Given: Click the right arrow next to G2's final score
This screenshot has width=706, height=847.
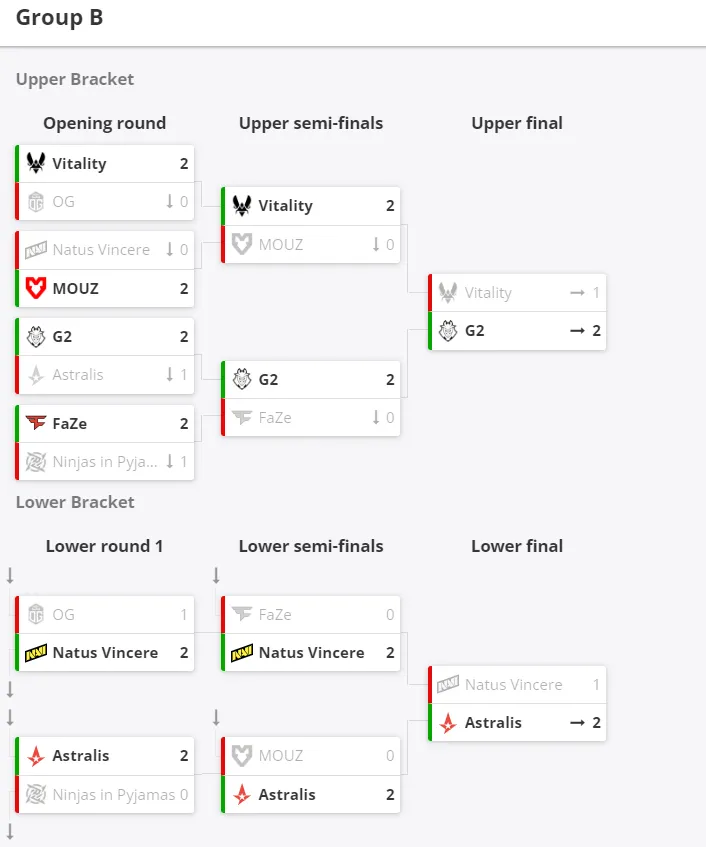Looking at the screenshot, I should 577,331.
